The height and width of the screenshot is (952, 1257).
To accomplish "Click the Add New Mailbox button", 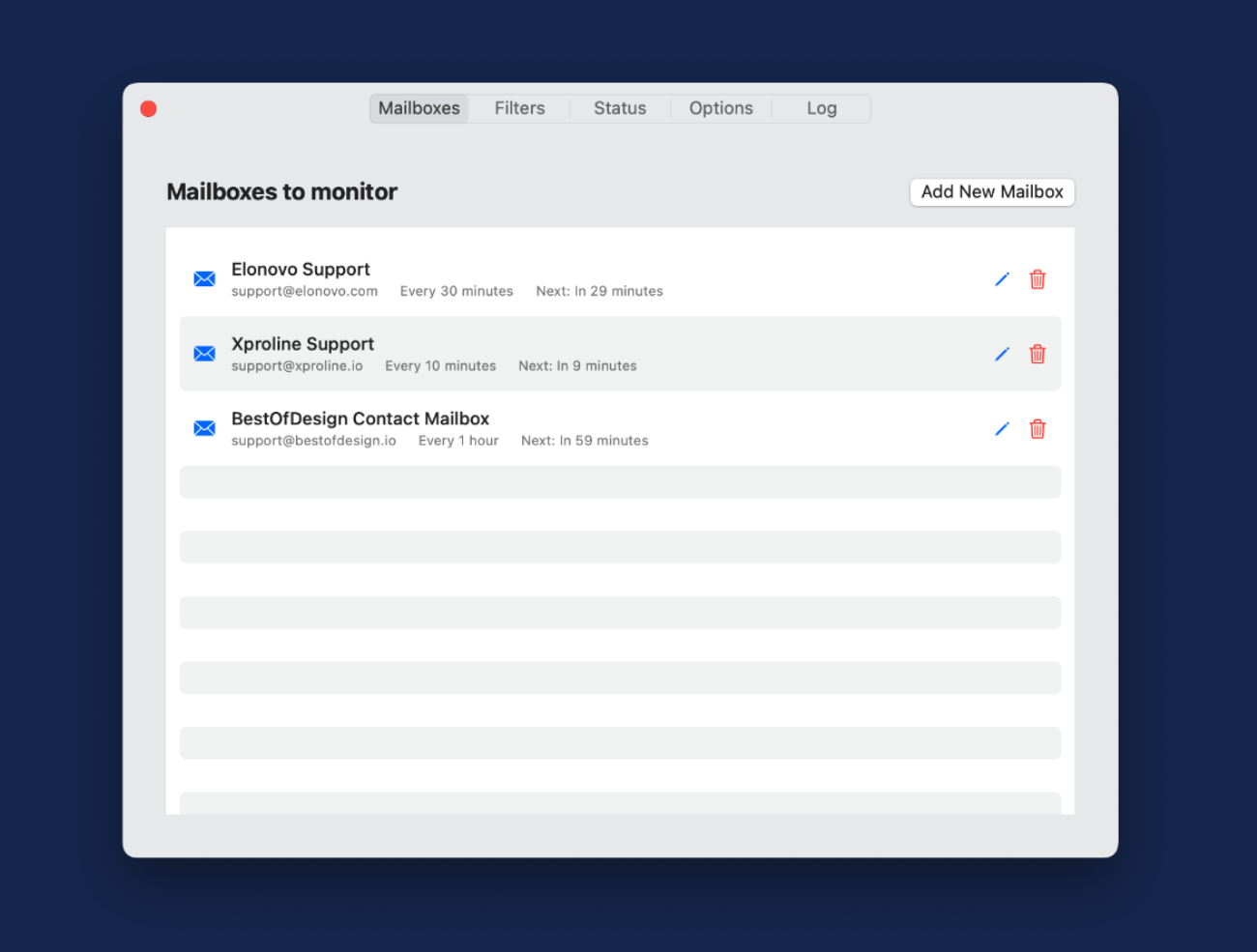I will [992, 192].
